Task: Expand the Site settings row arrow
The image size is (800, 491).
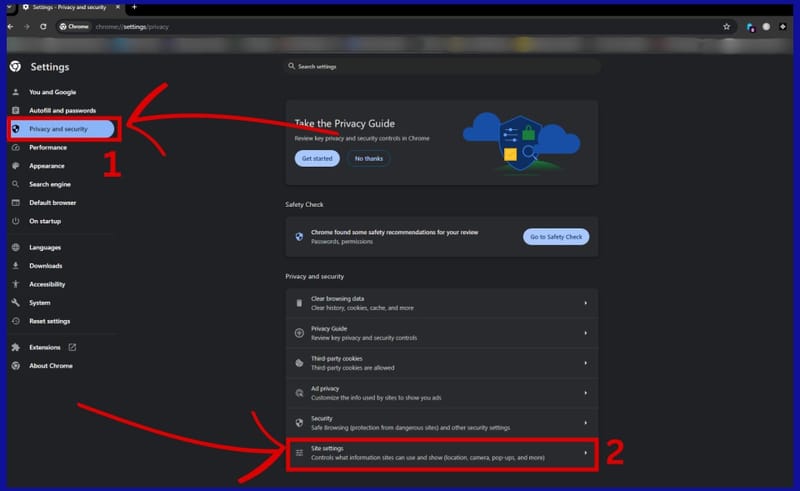Action: click(x=585, y=453)
